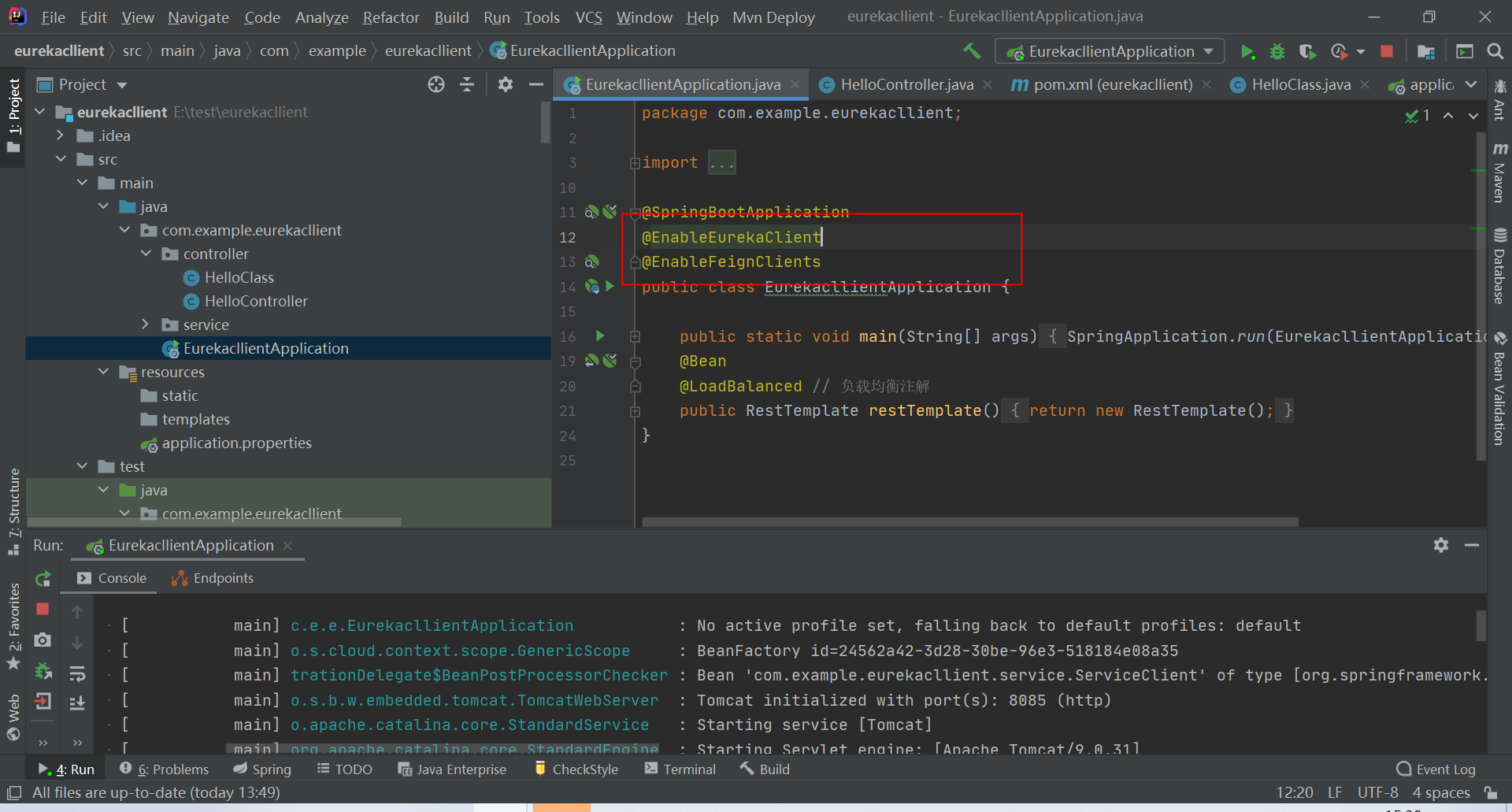This screenshot has height=812, width=1512.
Task: Open the Refactor menu
Action: tap(391, 17)
